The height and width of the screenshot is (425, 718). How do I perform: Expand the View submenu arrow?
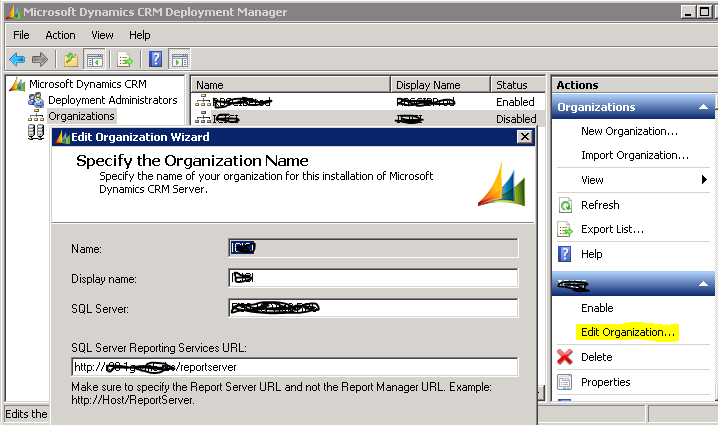coord(705,180)
